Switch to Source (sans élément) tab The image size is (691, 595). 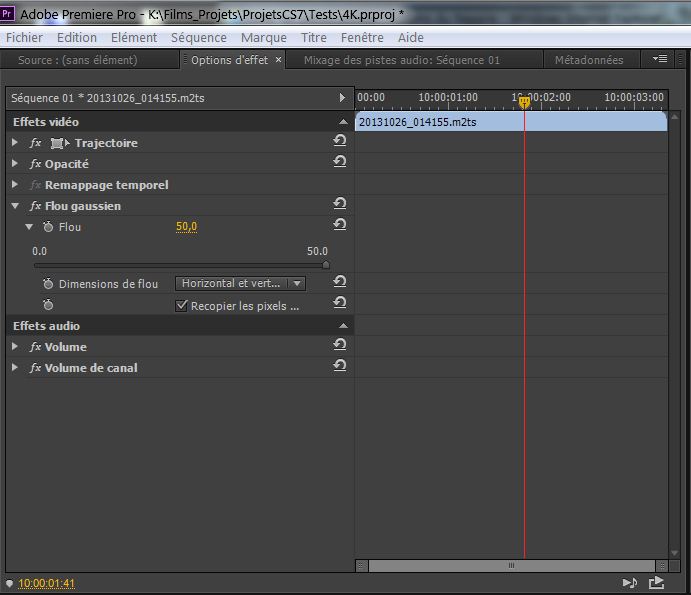(x=78, y=60)
